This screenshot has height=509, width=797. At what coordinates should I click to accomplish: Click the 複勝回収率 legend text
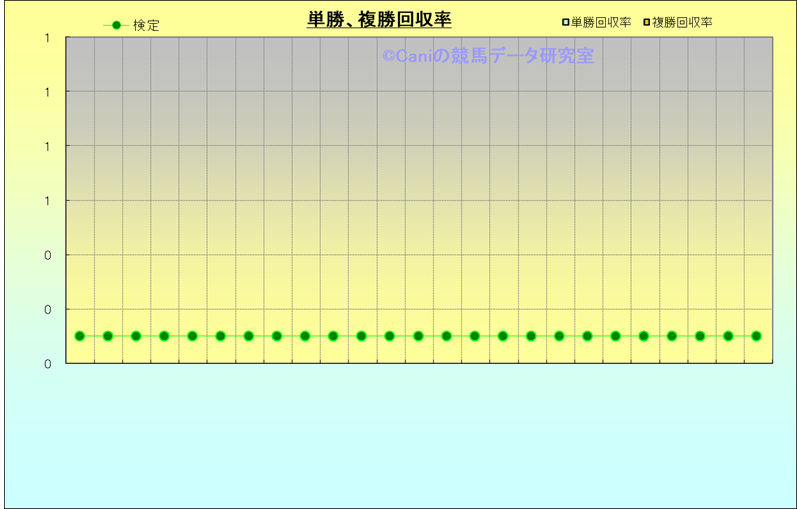click(682, 22)
